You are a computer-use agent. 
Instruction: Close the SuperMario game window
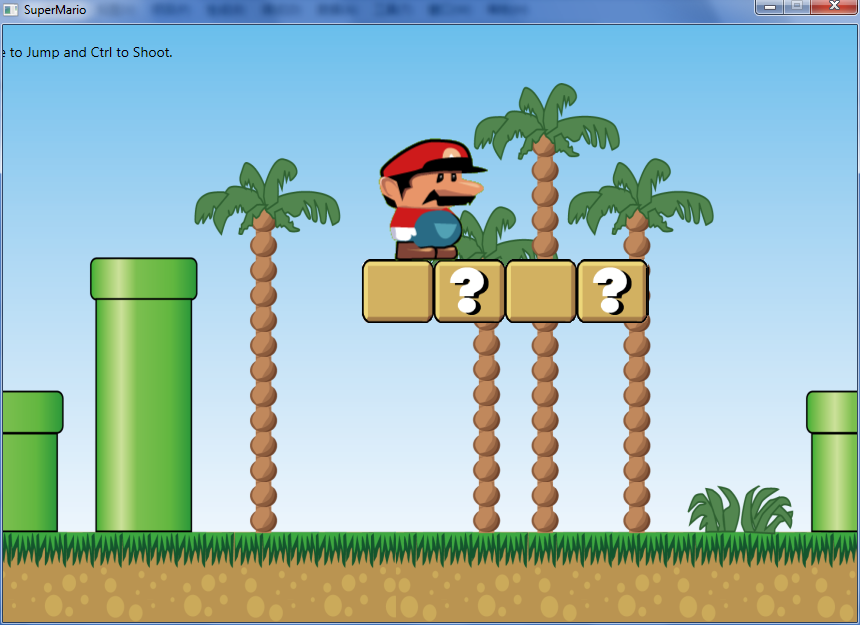(834, 7)
